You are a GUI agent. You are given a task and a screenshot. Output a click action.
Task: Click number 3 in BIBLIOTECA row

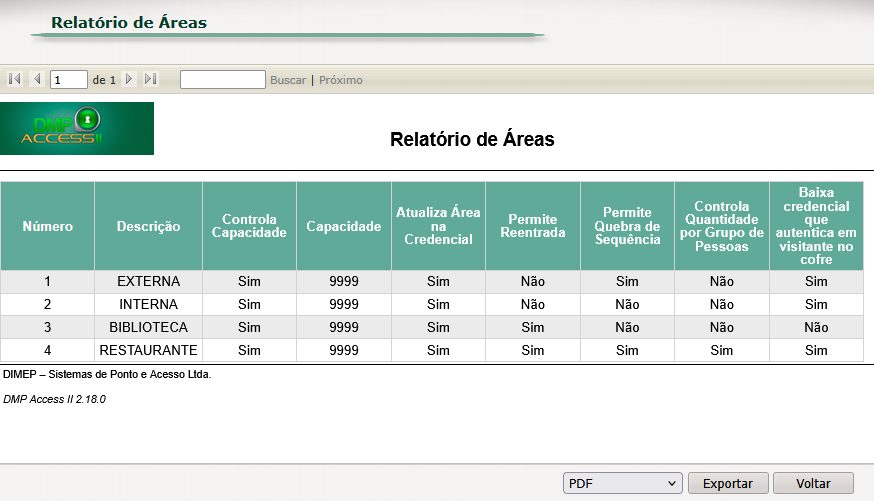47,327
